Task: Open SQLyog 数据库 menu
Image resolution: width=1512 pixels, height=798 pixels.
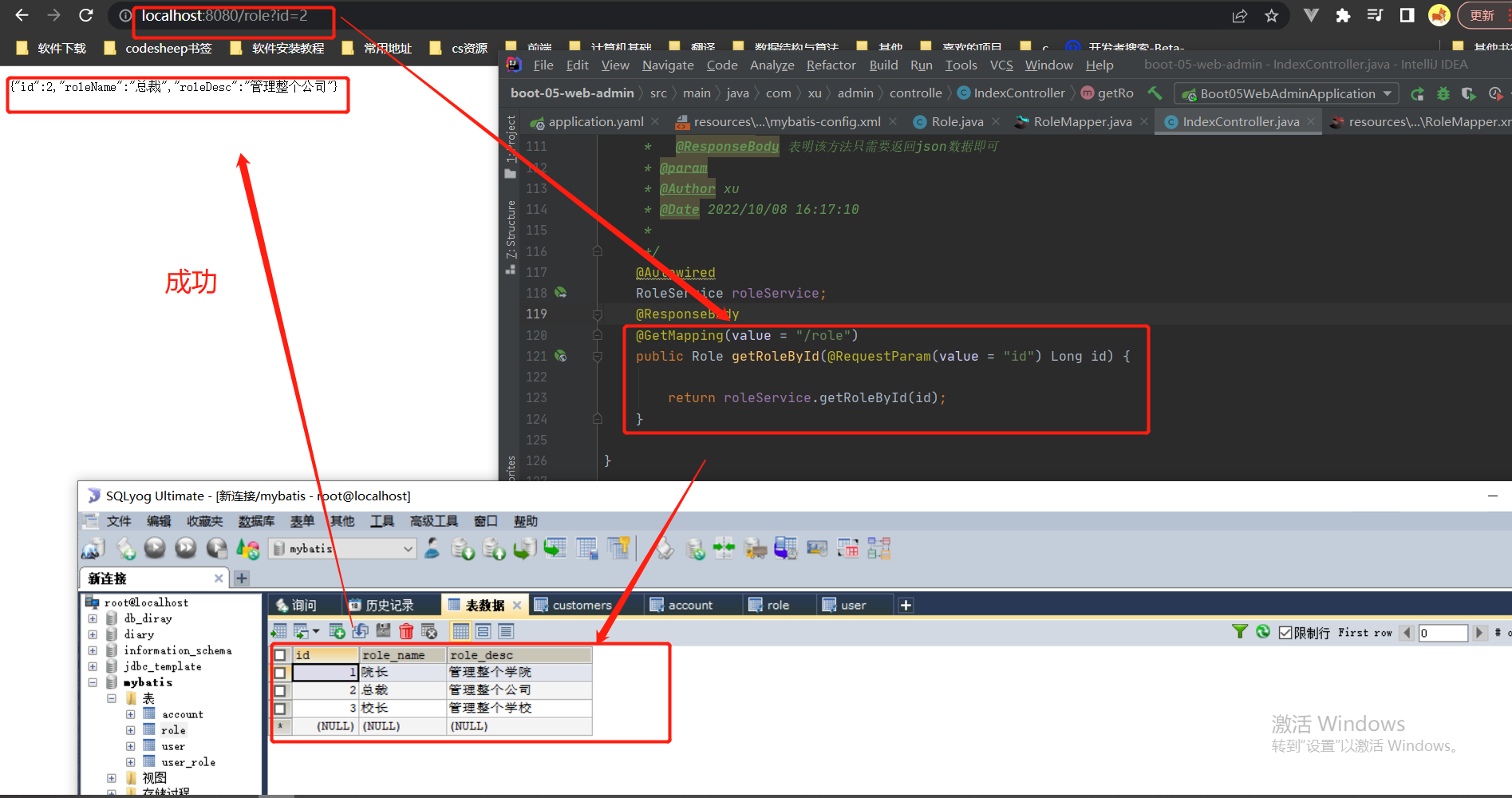Action: (x=256, y=521)
